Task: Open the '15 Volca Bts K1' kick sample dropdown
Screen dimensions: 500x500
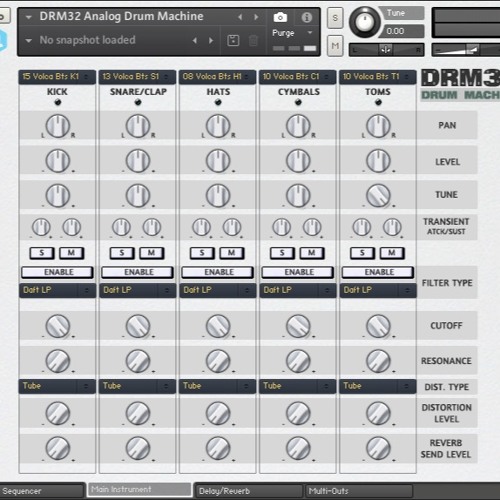Action: coord(57,77)
